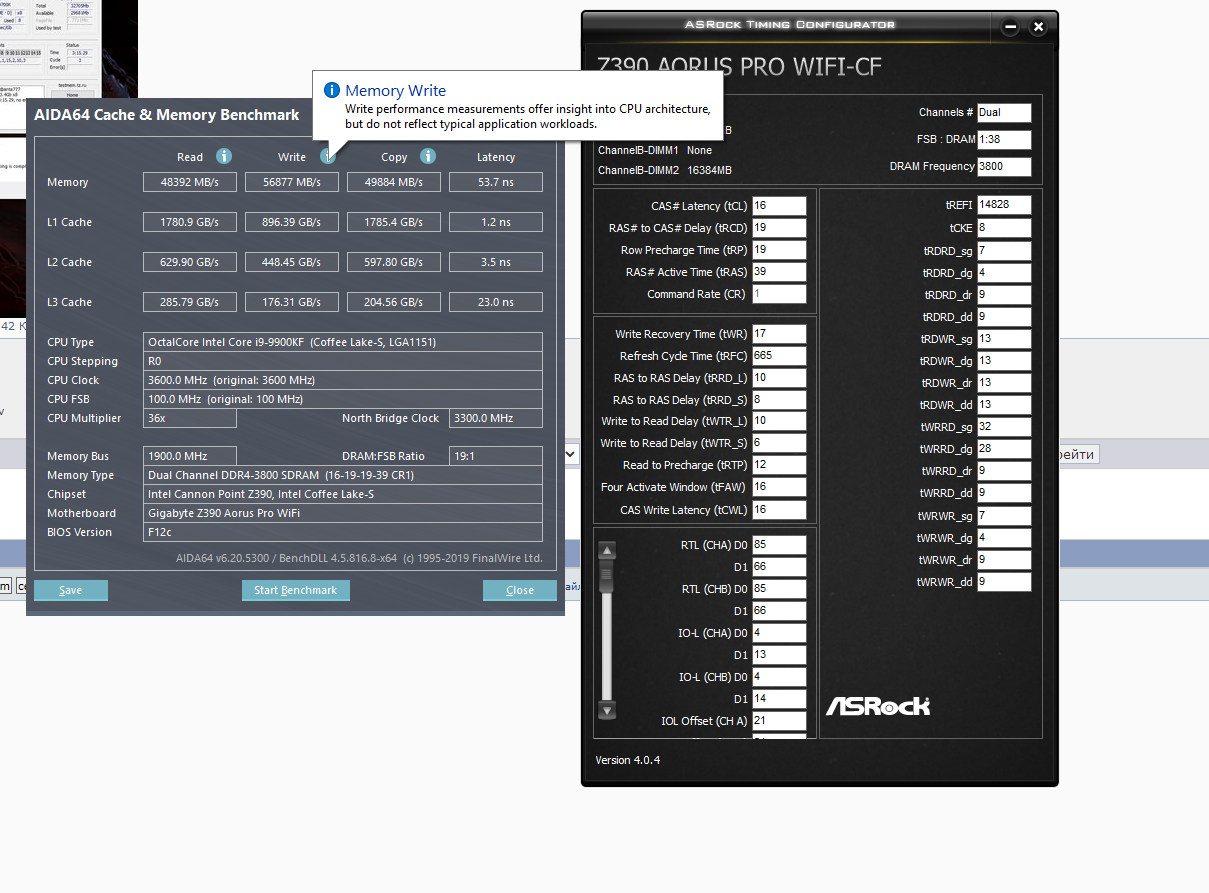Viewport: 1209px width, 893px height.
Task: Select the RTL (CHA) D0 field
Action: (x=779, y=545)
